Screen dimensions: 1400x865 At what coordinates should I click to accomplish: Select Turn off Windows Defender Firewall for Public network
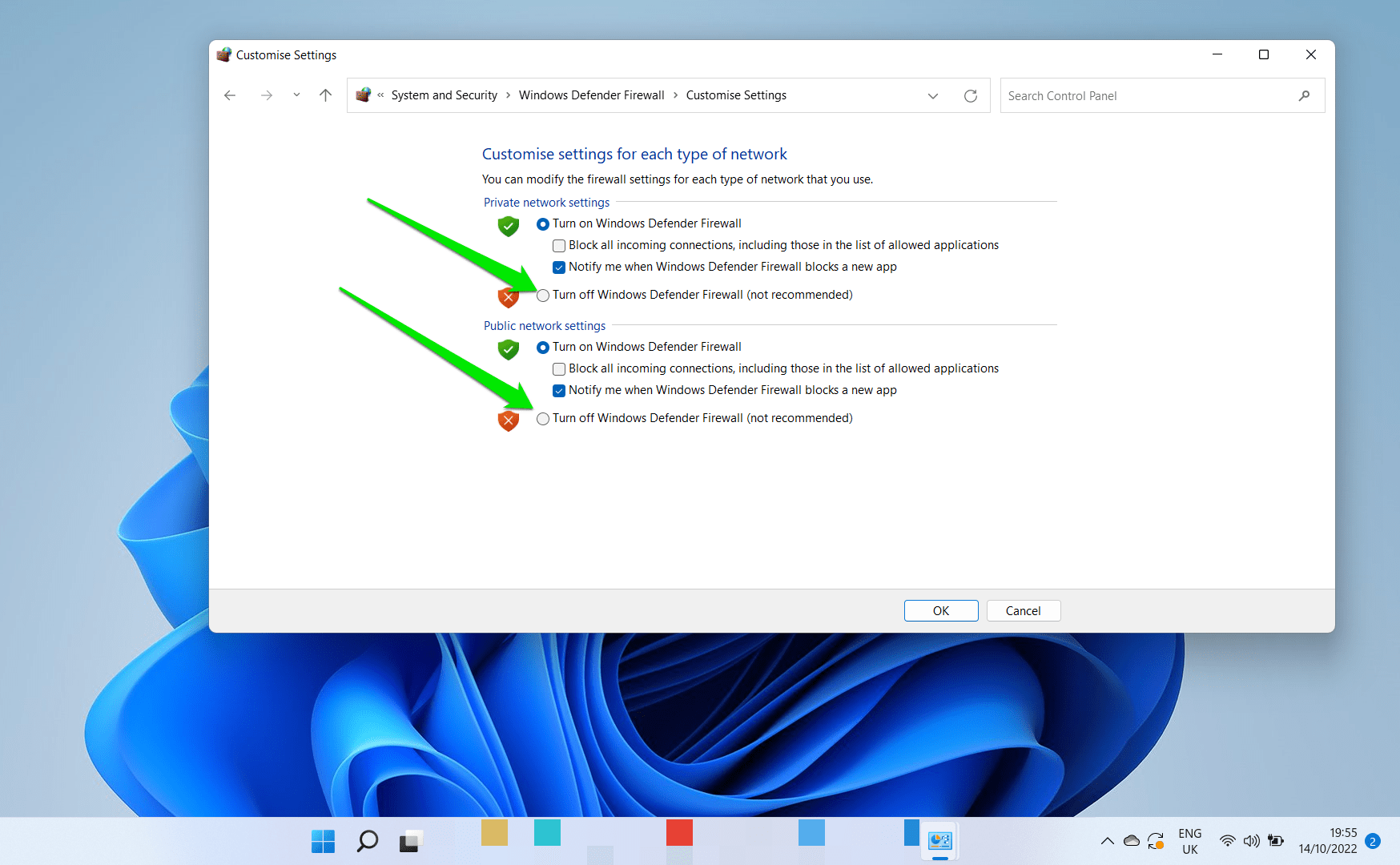[543, 419]
